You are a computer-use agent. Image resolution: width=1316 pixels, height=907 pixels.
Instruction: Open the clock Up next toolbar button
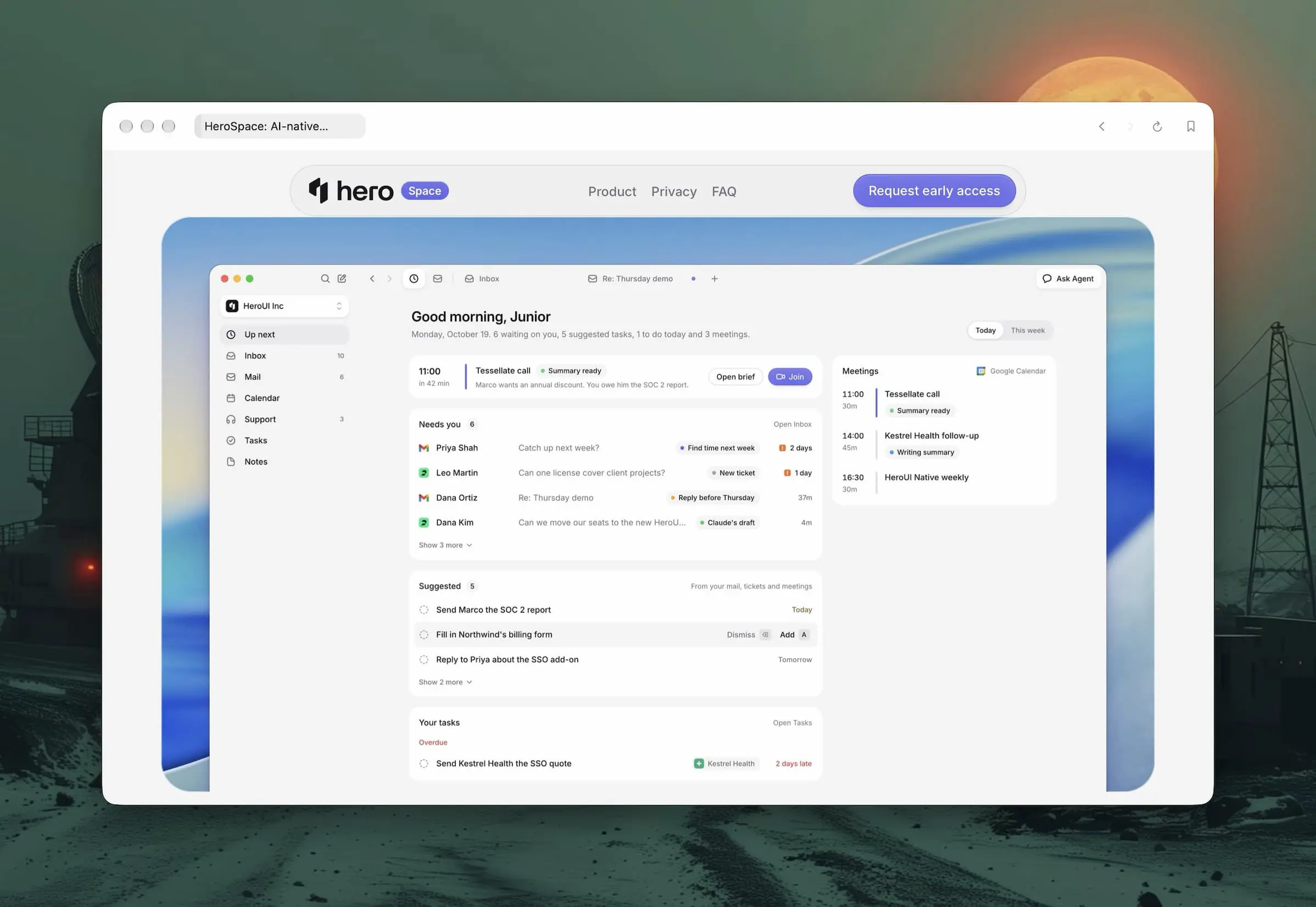(413, 279)
